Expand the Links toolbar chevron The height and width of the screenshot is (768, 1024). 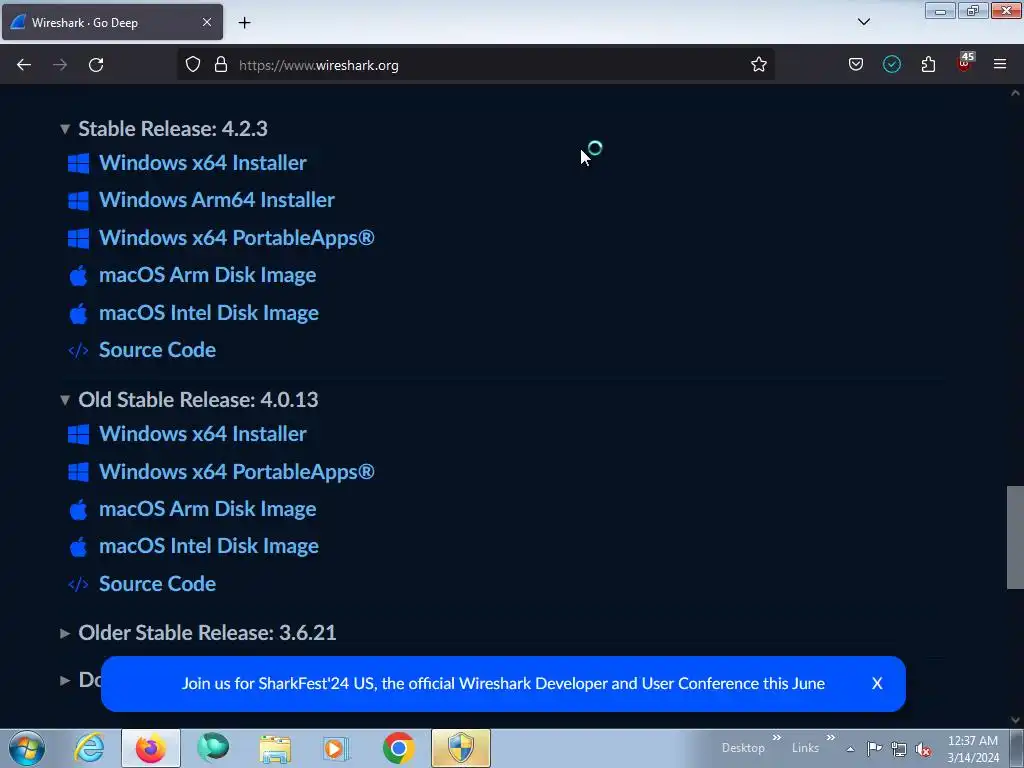point(830,737)
